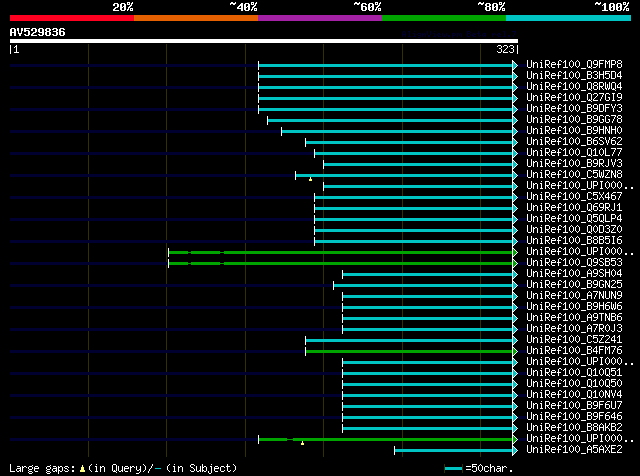This screenshot has width=640, height=476.
Task: Select the UniRef100_A7NUN9 label
Action: pyautogui.click(x=574, y=296)
